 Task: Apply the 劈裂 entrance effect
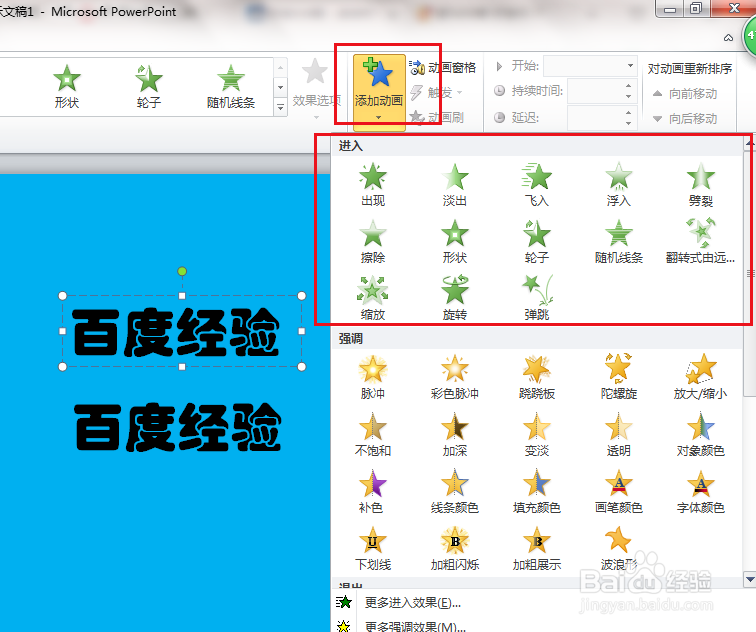tap(701, 185)
